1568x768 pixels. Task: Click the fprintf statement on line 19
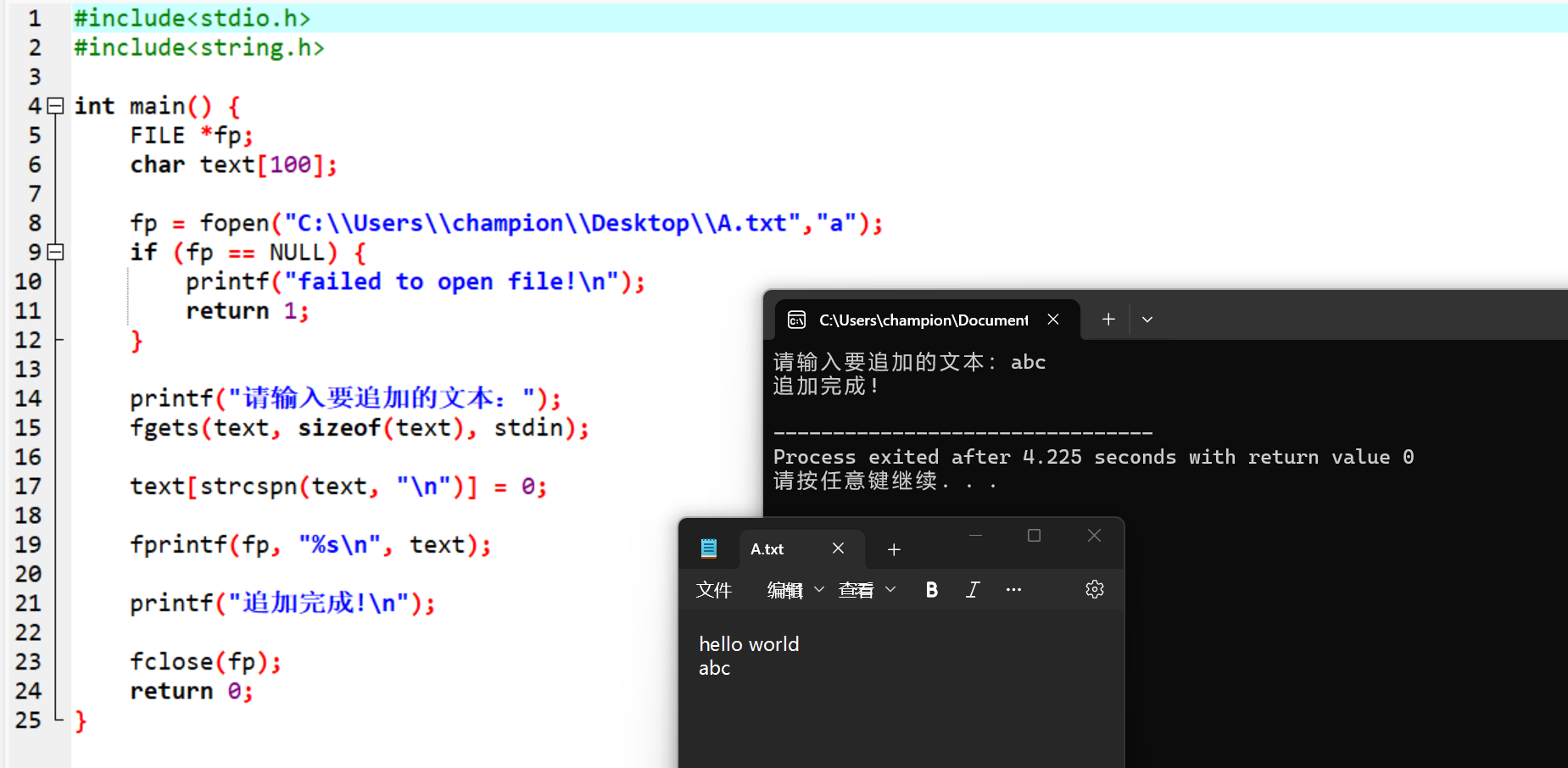click(310, 545)
